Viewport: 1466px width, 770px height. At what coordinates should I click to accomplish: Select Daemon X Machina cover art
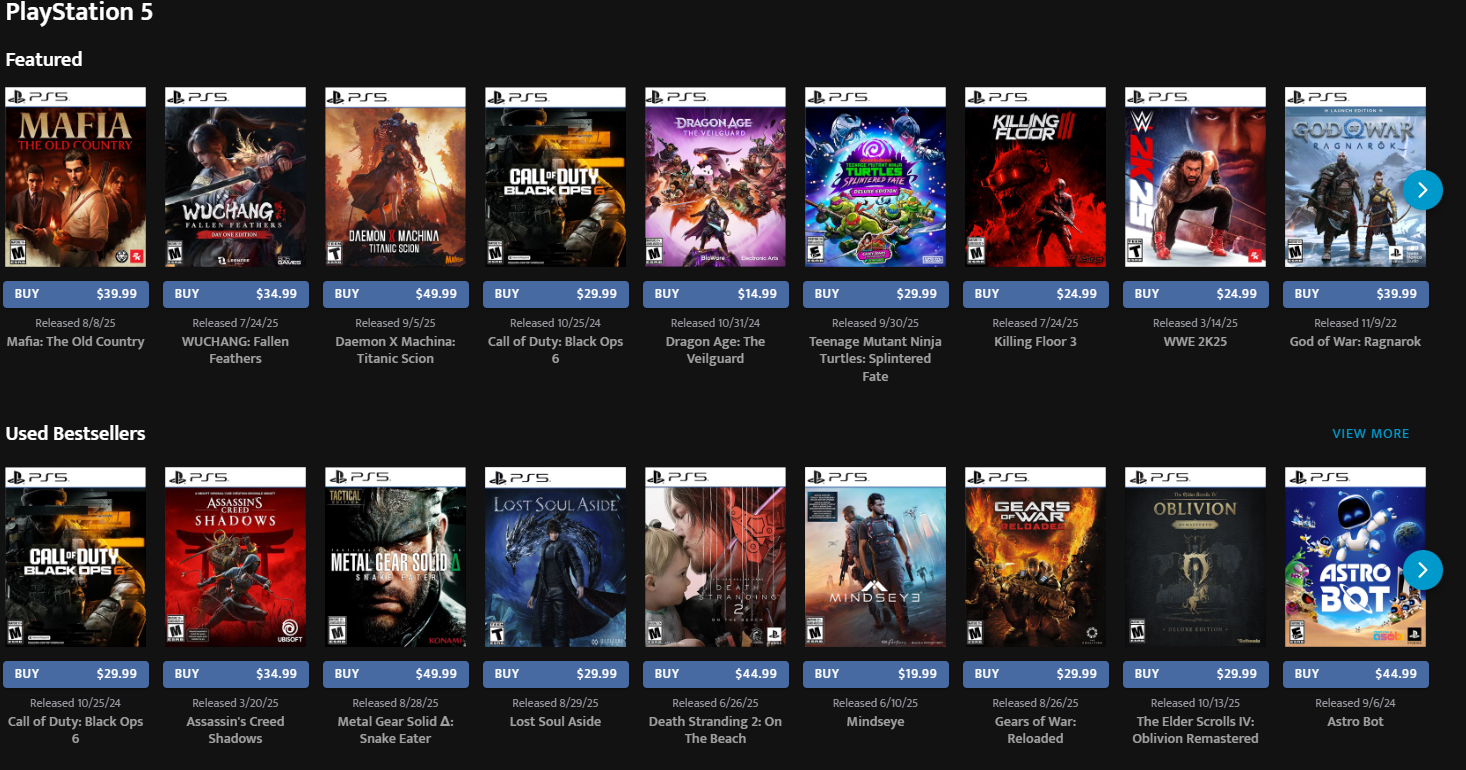click(x=395, y=177)
